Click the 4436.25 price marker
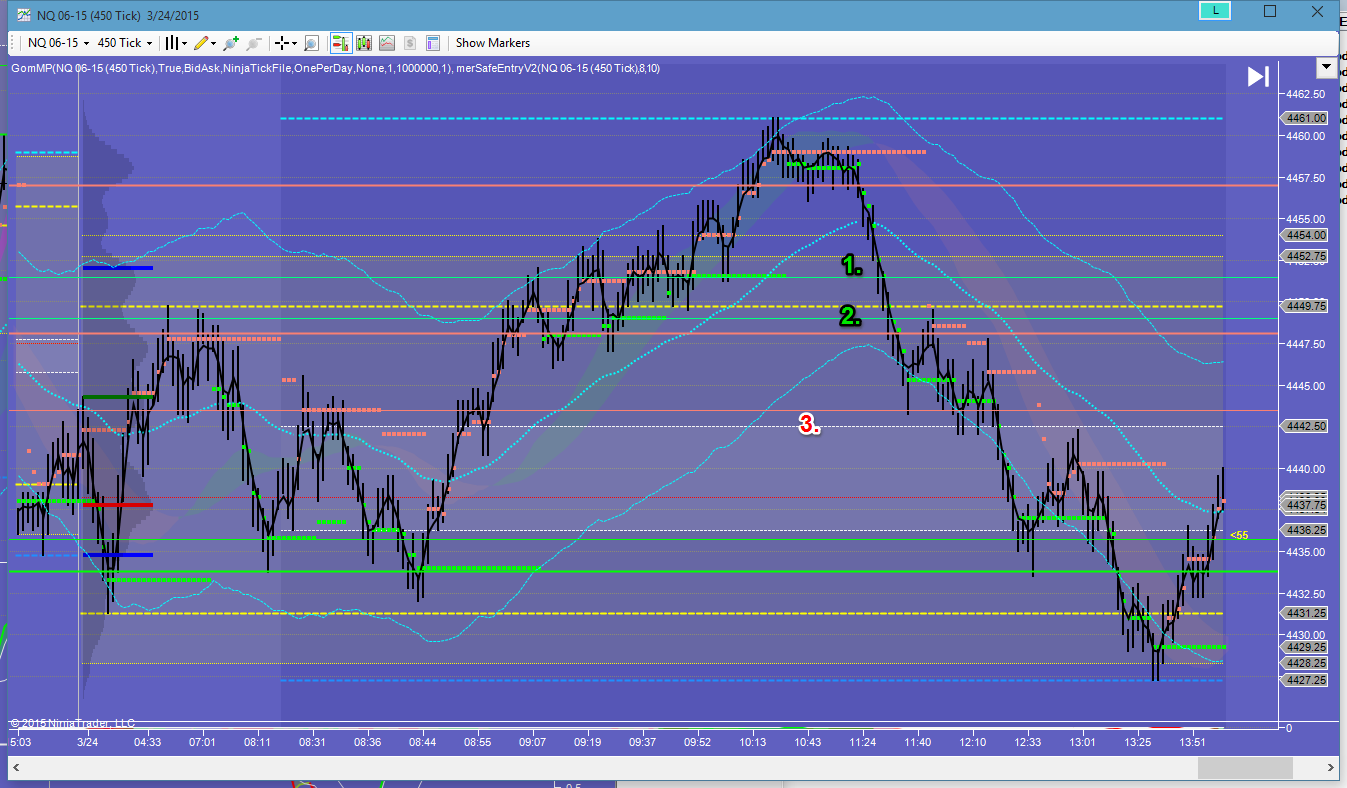Viewport: 1347px width, 788px height. click(x=1306, y=530)
